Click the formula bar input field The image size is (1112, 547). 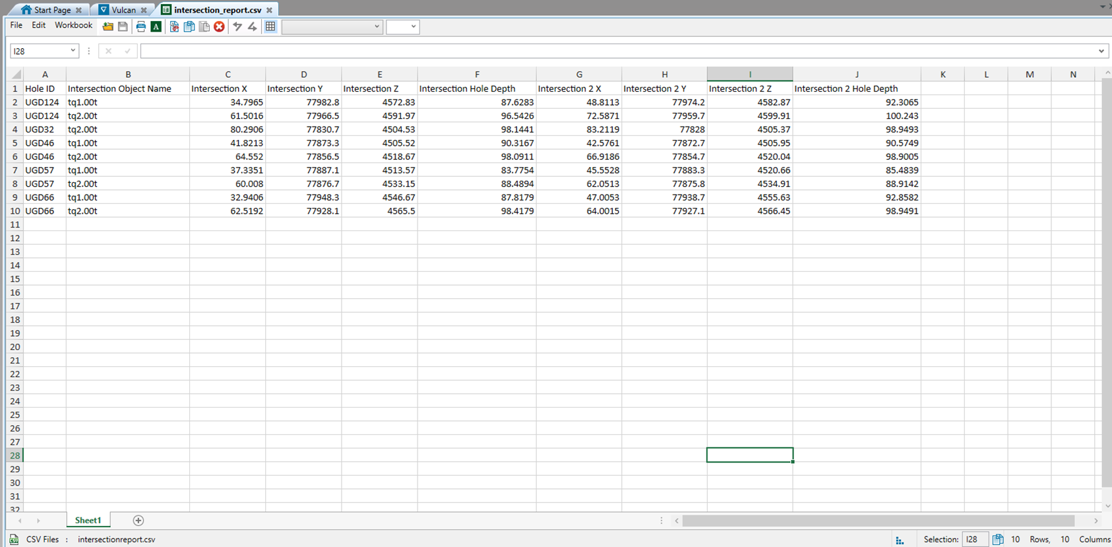620,51
